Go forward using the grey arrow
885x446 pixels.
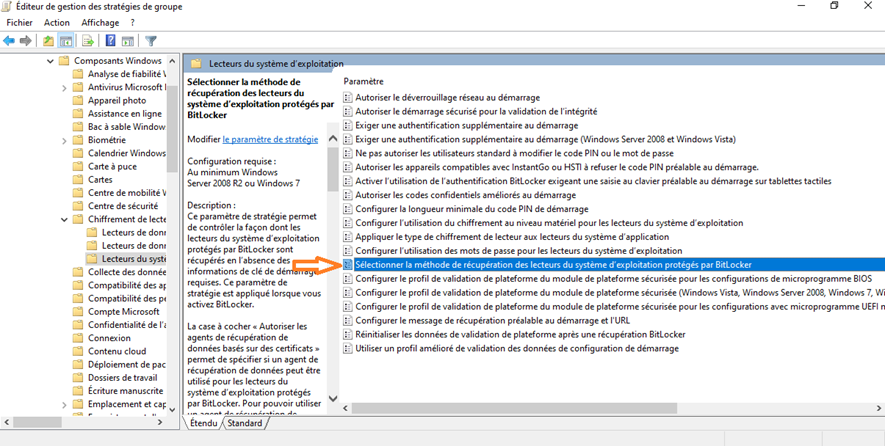pos(25,41)
